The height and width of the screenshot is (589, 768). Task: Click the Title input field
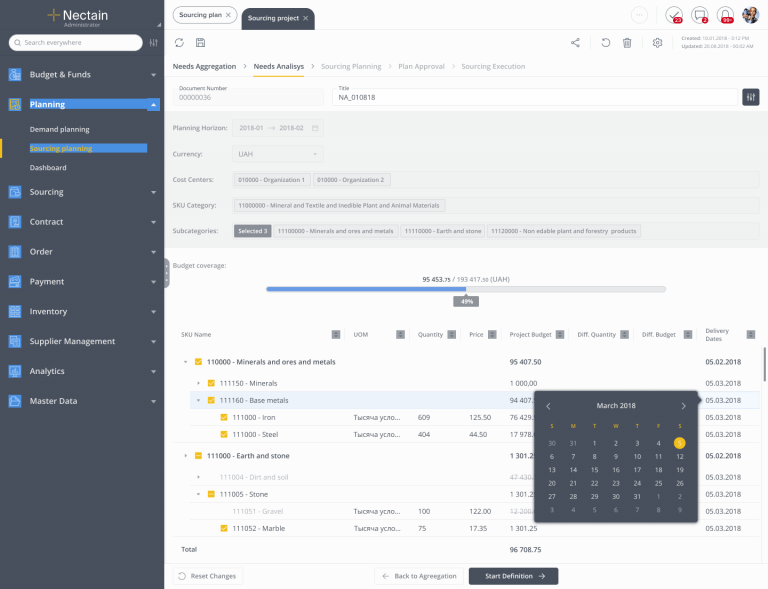click(535, 97)
